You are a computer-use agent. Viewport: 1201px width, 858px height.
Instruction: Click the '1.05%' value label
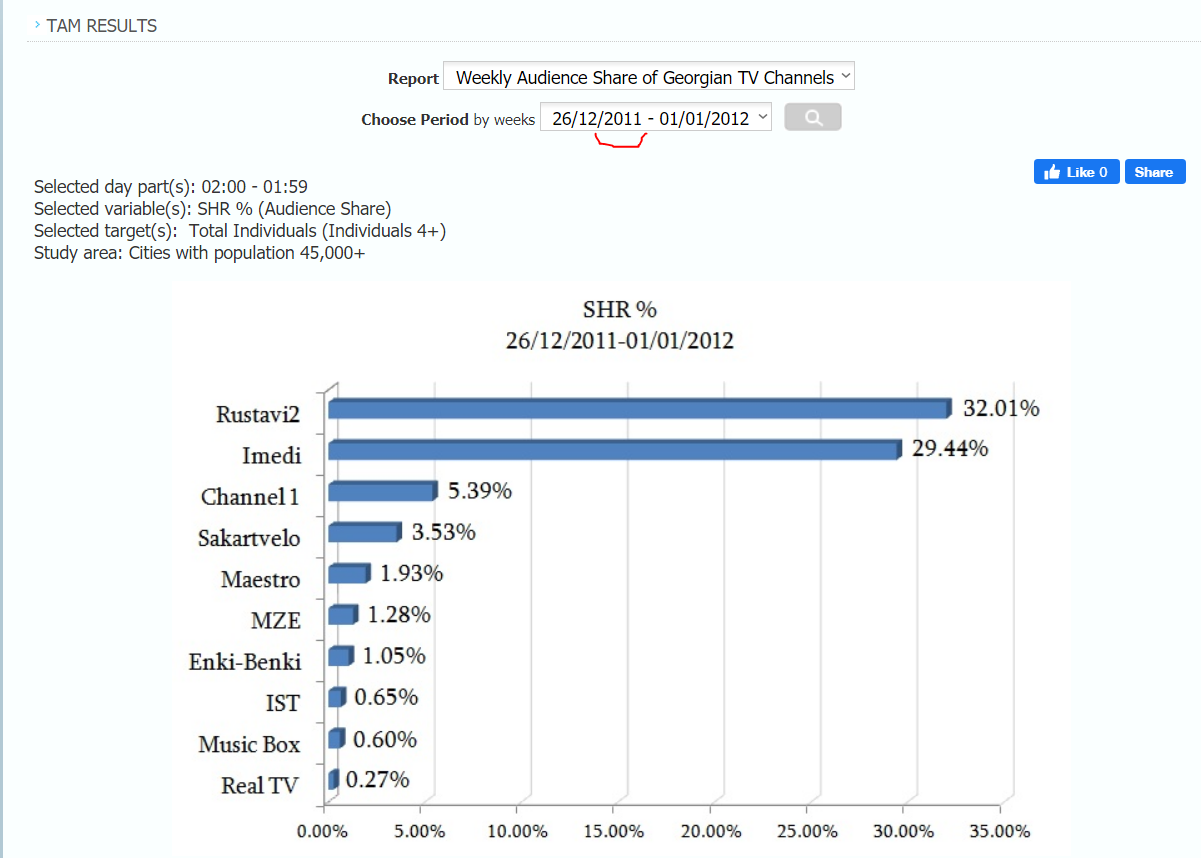point(394,655)
